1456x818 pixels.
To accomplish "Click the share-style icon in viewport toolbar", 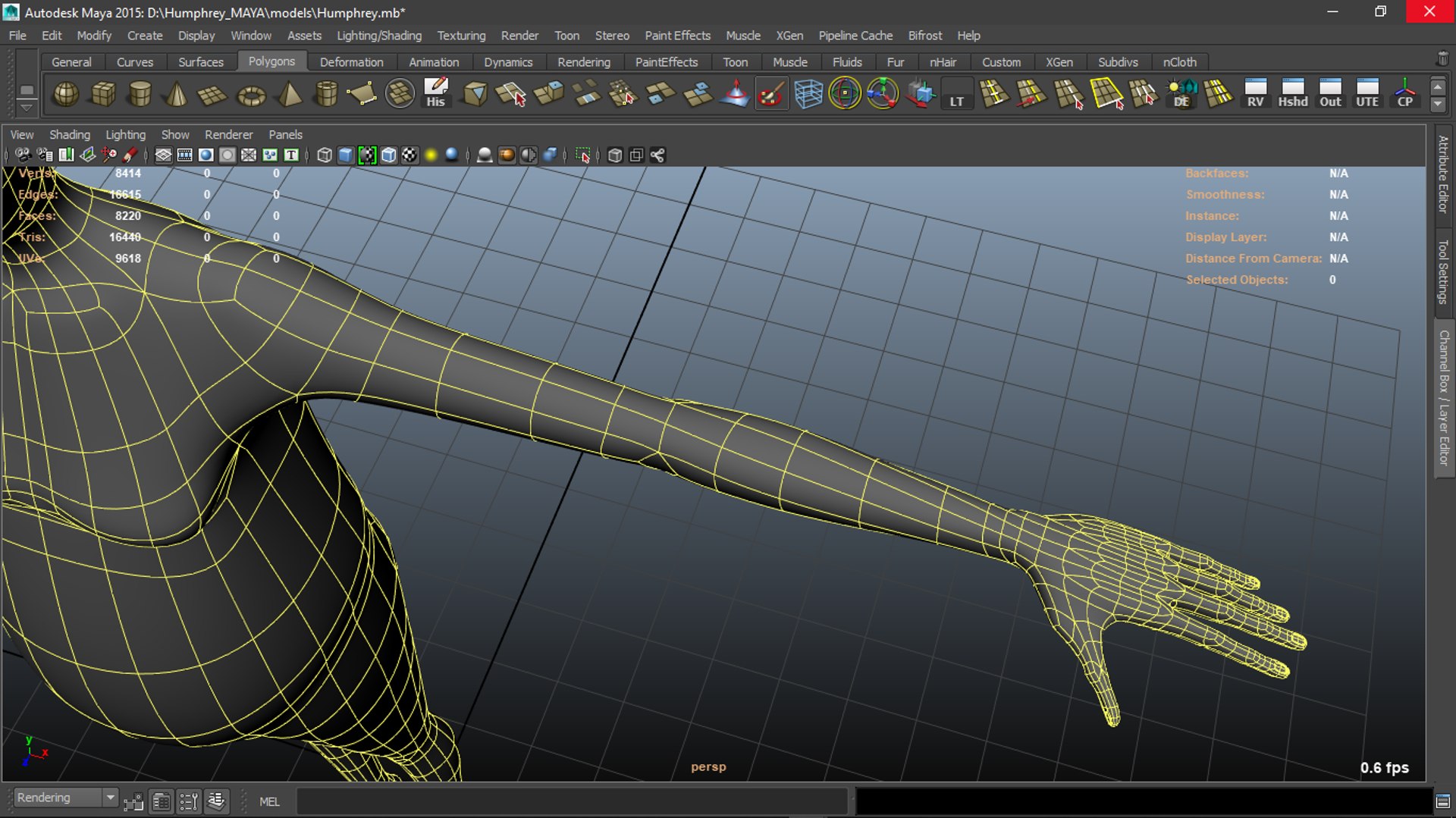I will pyautogui.click(x=657, y=155).
